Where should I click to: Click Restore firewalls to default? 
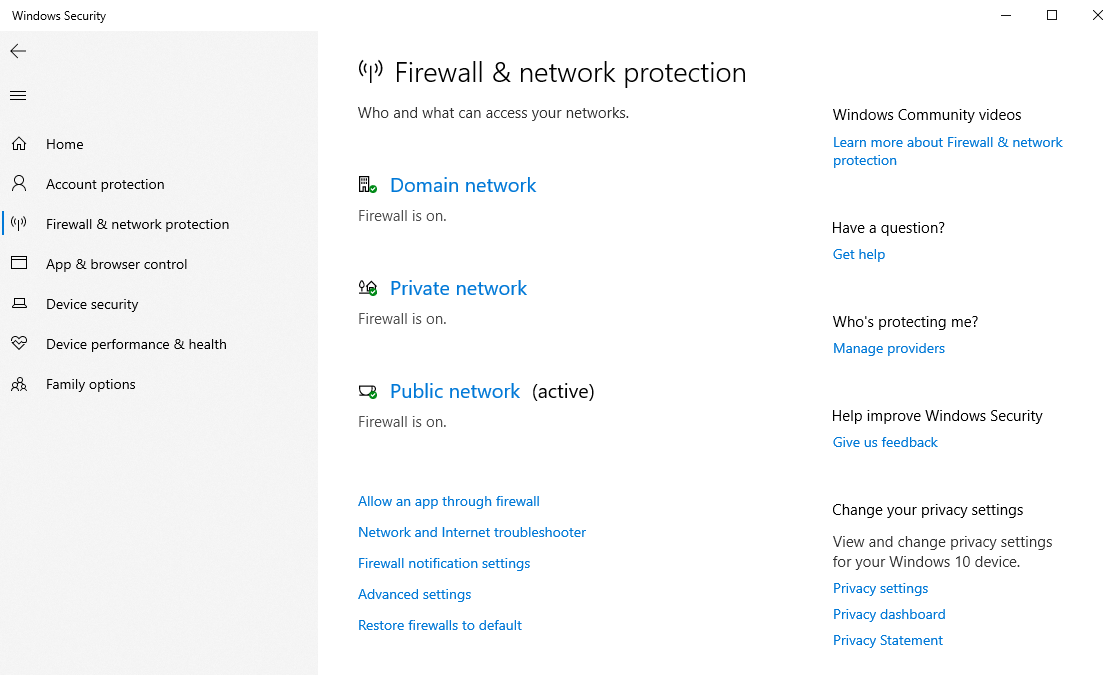pyautogui.click(x=440, y=625)
